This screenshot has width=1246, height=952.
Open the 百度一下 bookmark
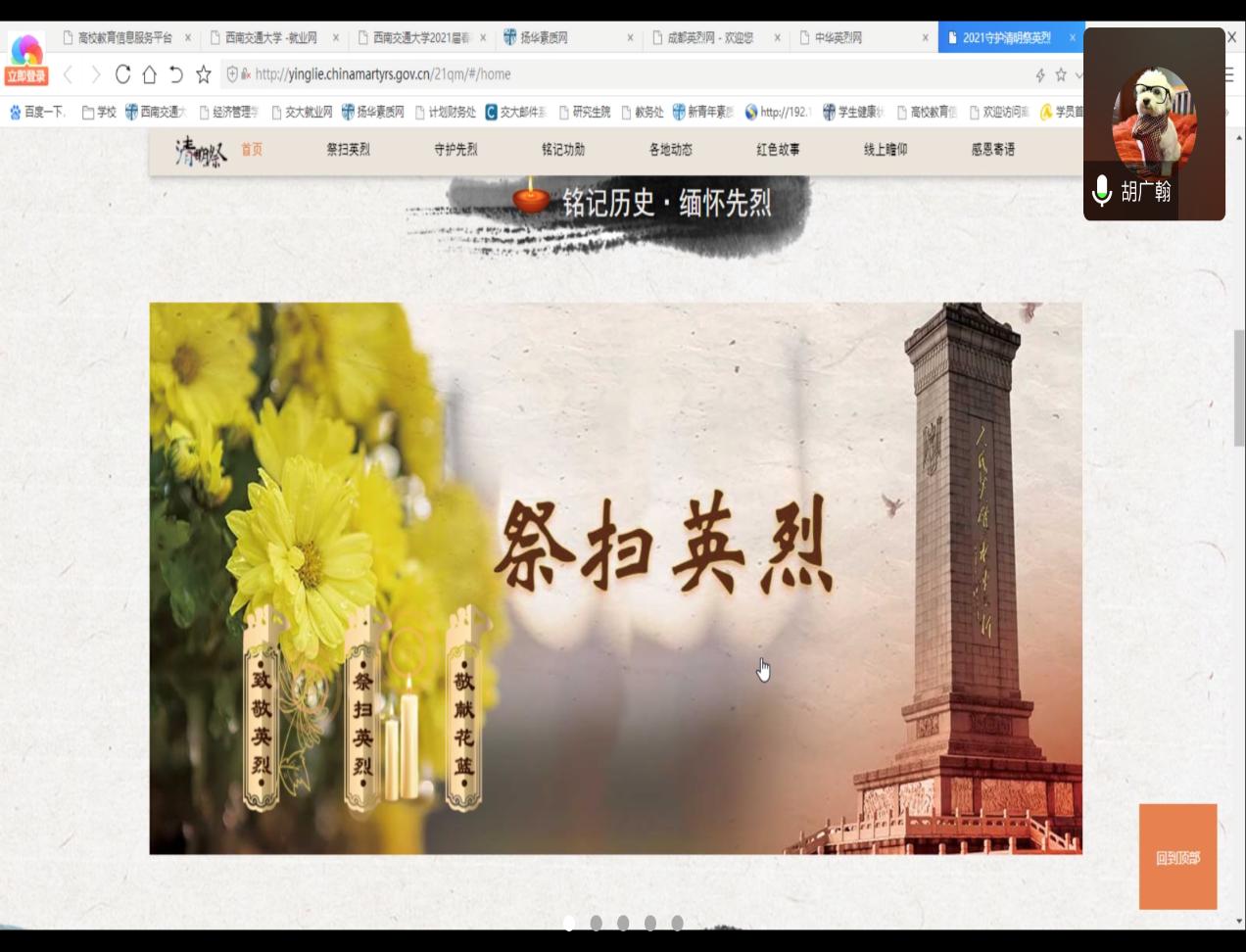click(37, 112)
